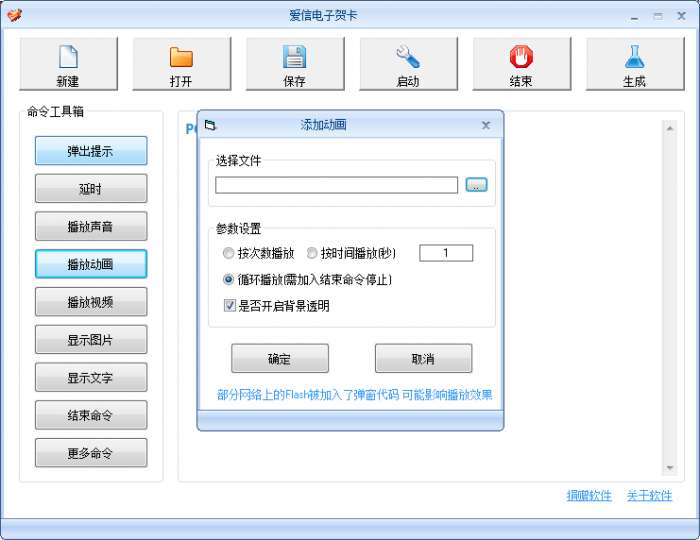Click the 弹出提示 command button
Screen dimensions: 700x540
tap(91, 151)
